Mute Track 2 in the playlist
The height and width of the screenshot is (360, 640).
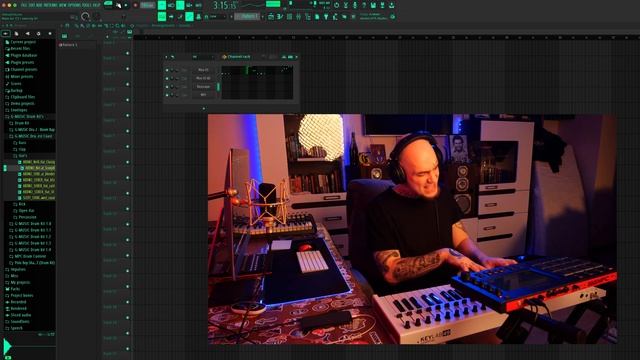coord(127,69)
